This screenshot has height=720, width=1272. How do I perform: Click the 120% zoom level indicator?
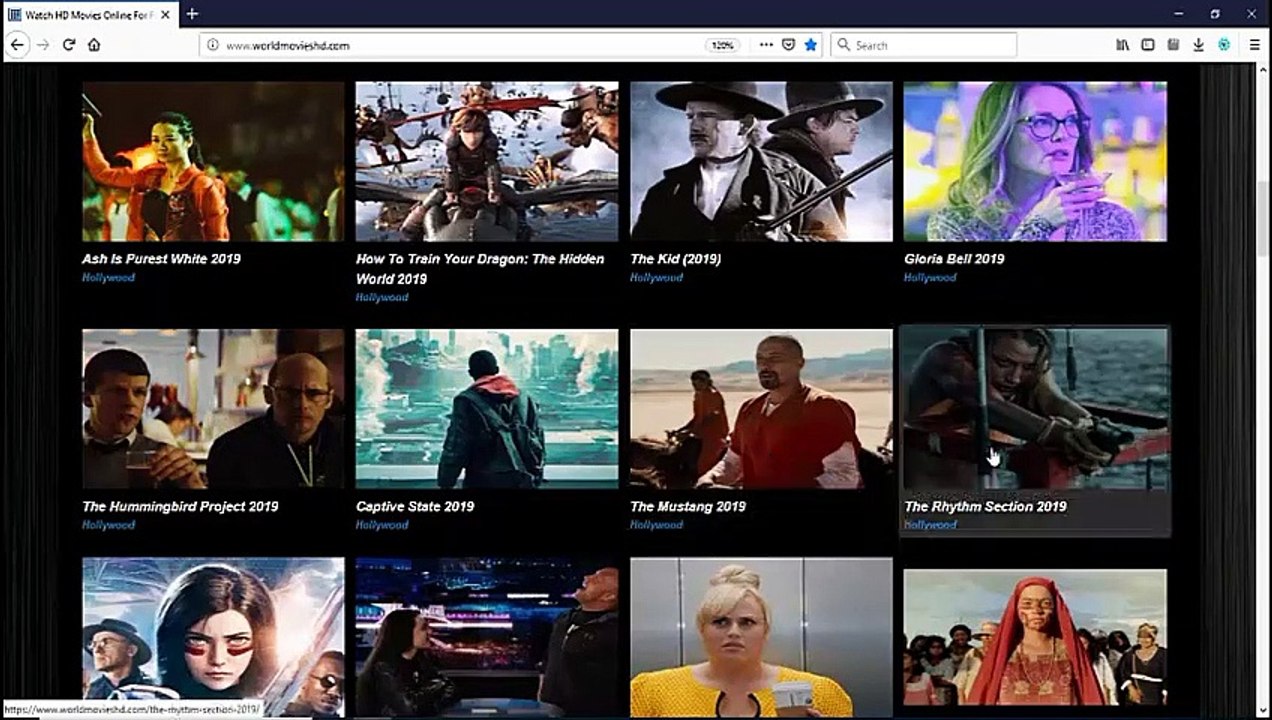(721, 45)
